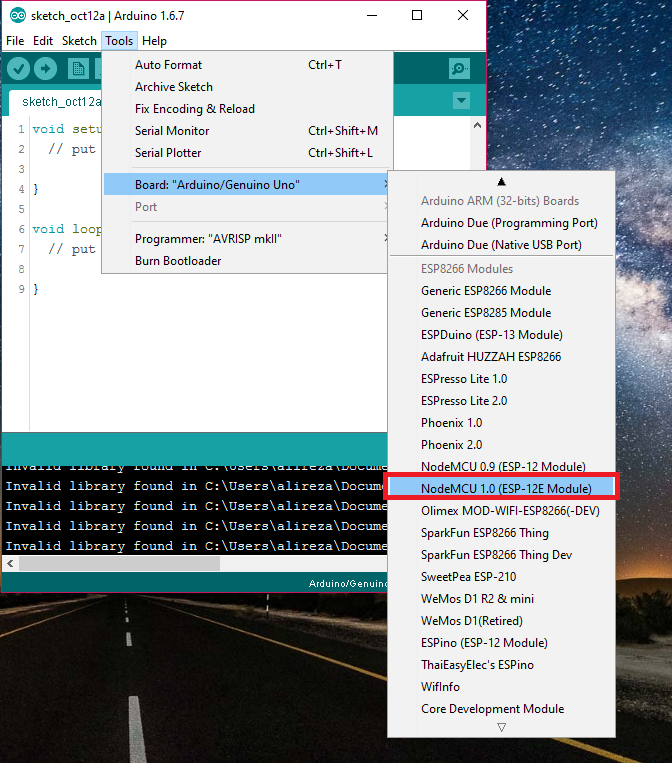Select Adafruit HUZZAH ESP8266 board
Viewport: 672px width, 763px height.
point(501,357)
